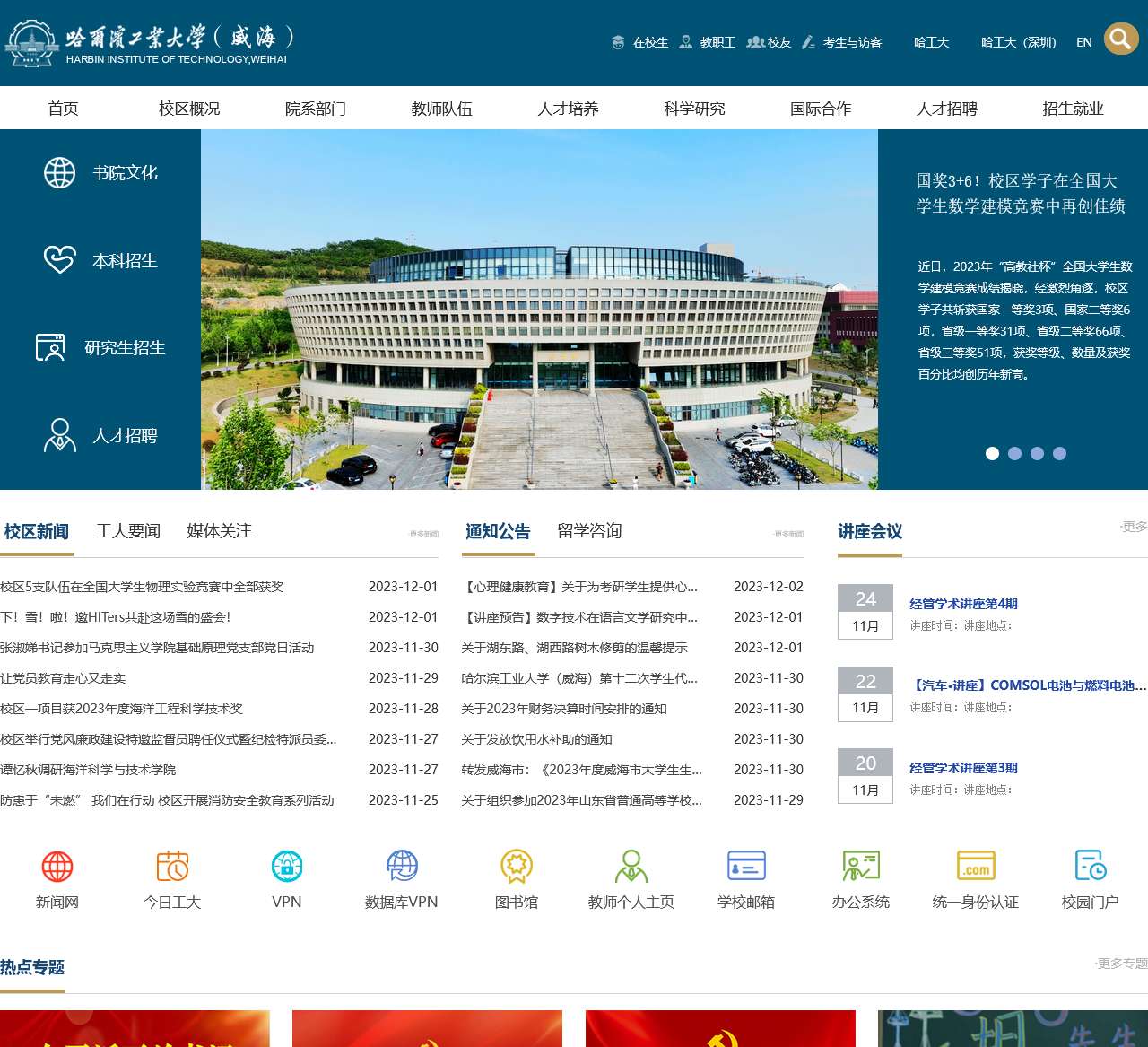Click the 教职工 staff icon in header
Viewport: 1148px width, 1047px height.
pyautogui.click(x=686, y=42)
